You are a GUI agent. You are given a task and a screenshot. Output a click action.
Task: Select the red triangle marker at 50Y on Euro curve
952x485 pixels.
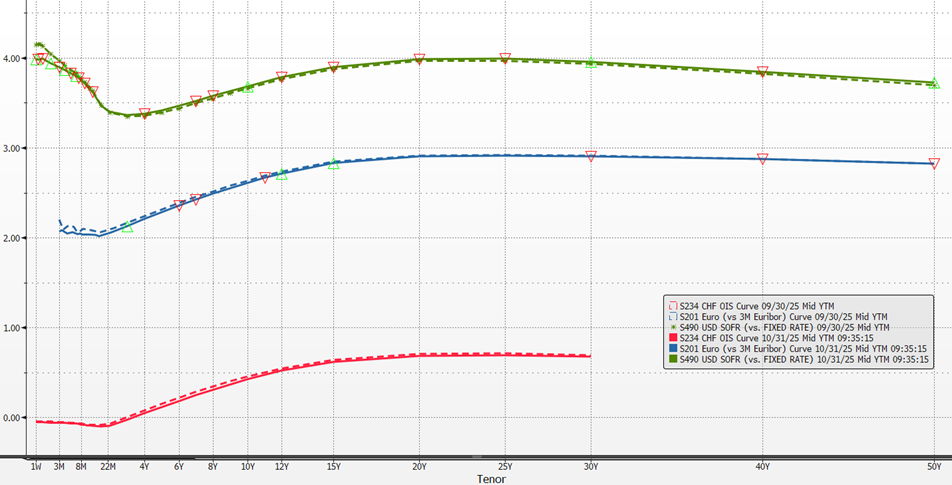click(x=934, y=163)
